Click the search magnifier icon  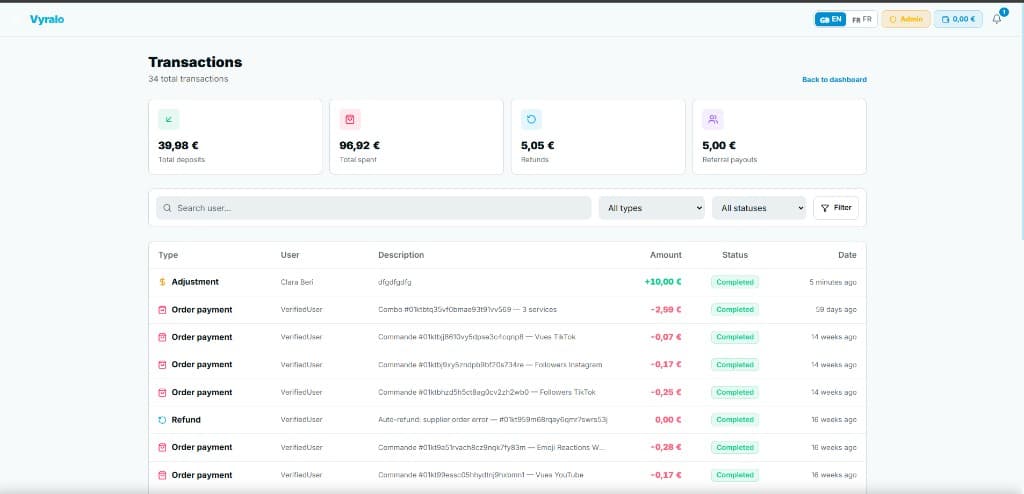tap(167, 208)
